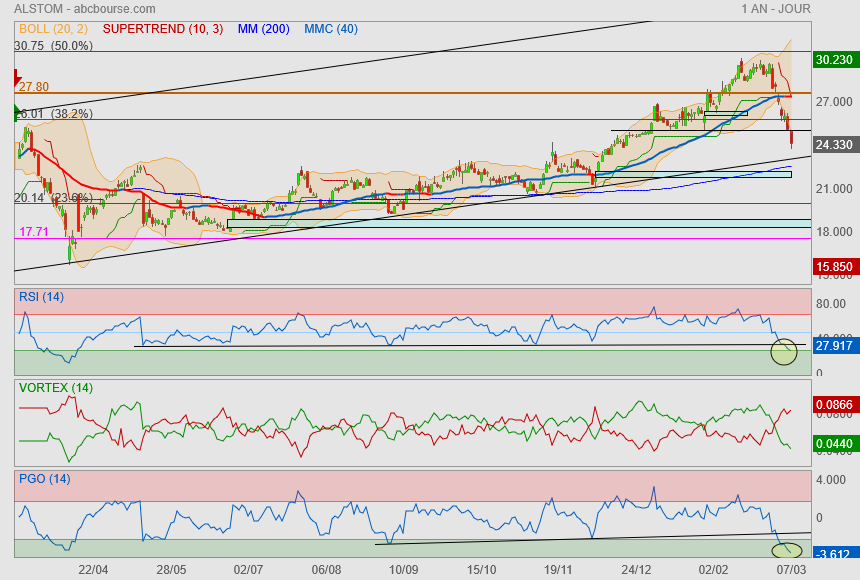Click the green 0.0440 Vortex value tag
Image resolution: width=860 pixels, height=580 pixels.
point(834,443)
